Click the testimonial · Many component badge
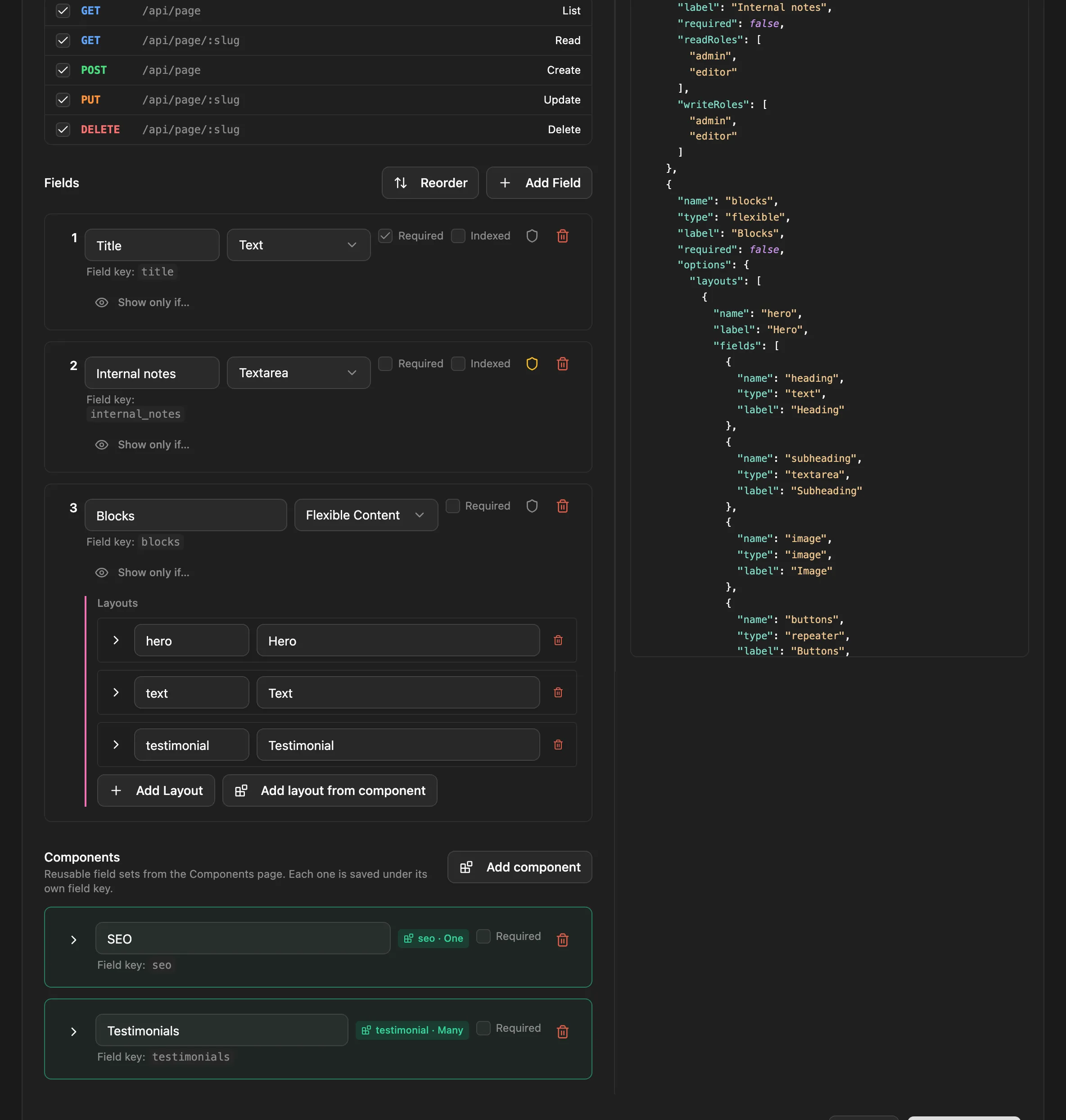 click(412, 1030)
